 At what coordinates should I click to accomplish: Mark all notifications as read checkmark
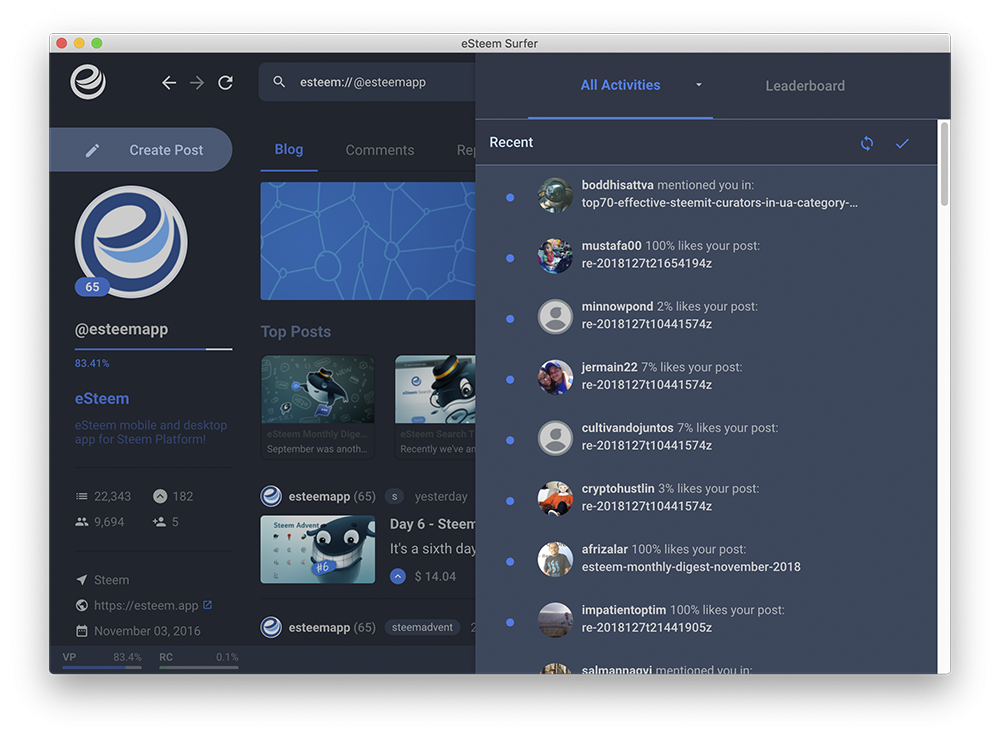[x=902, y=143]
